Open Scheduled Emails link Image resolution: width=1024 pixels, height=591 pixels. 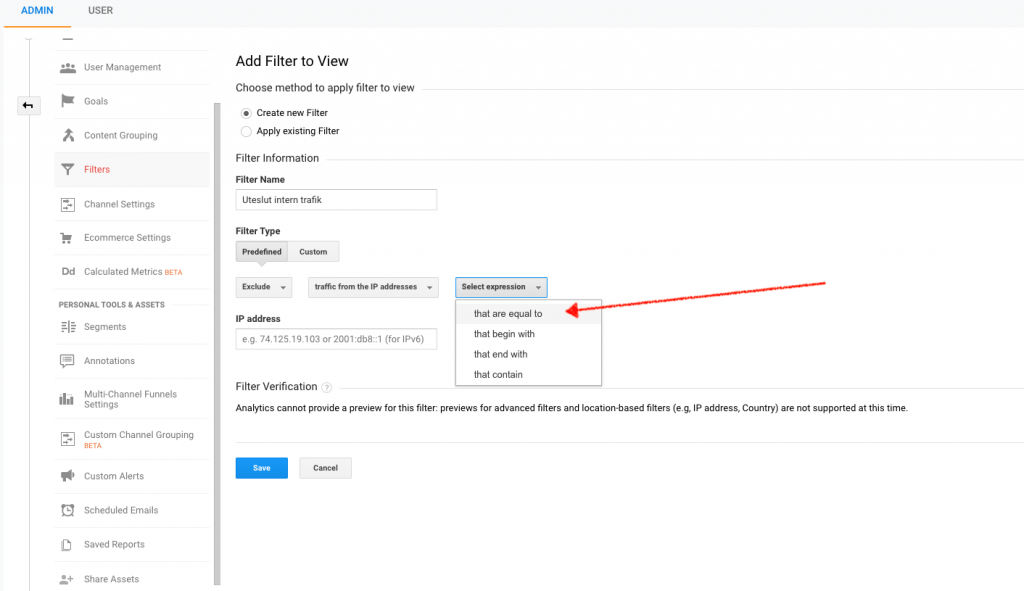[121, 510]
